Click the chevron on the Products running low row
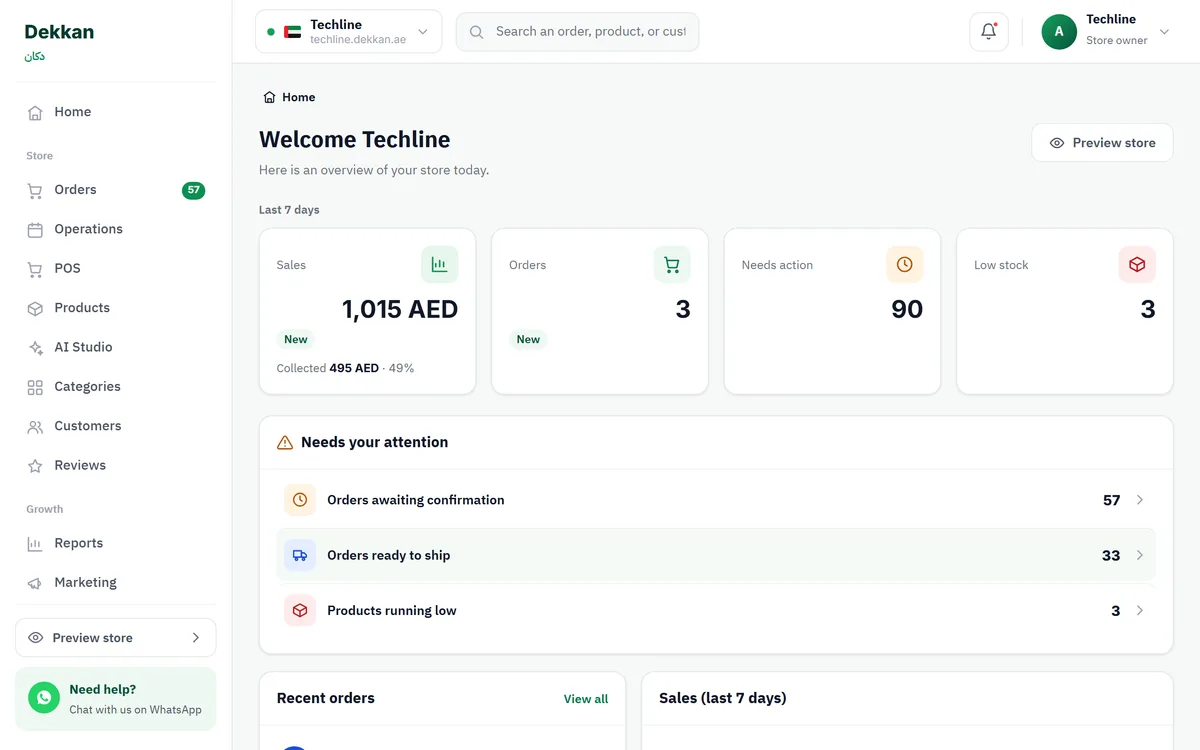This screenshot has height=750, width=1200. [x=1140, y=610]
